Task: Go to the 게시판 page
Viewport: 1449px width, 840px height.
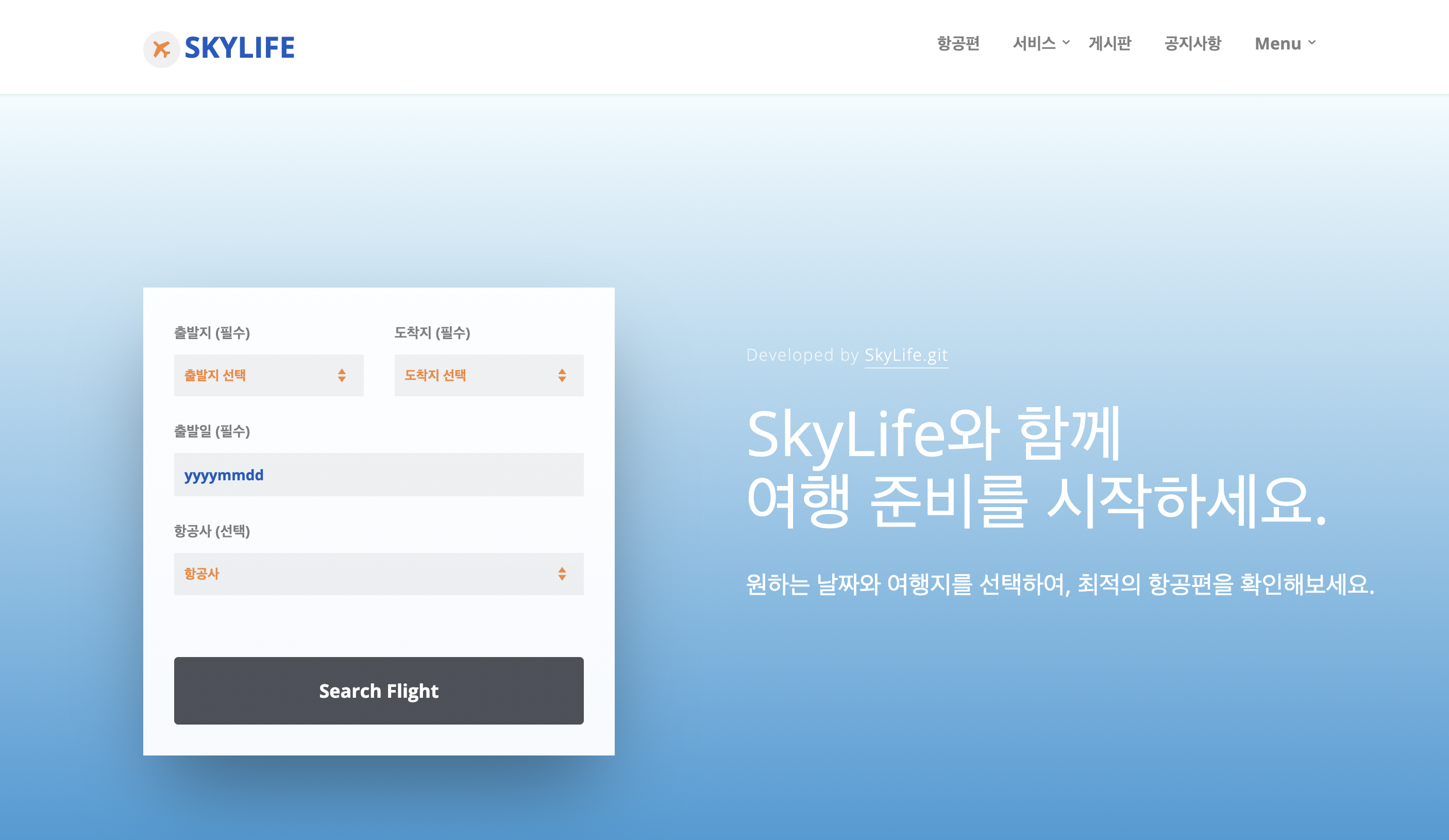Action: pos(1109,44)
